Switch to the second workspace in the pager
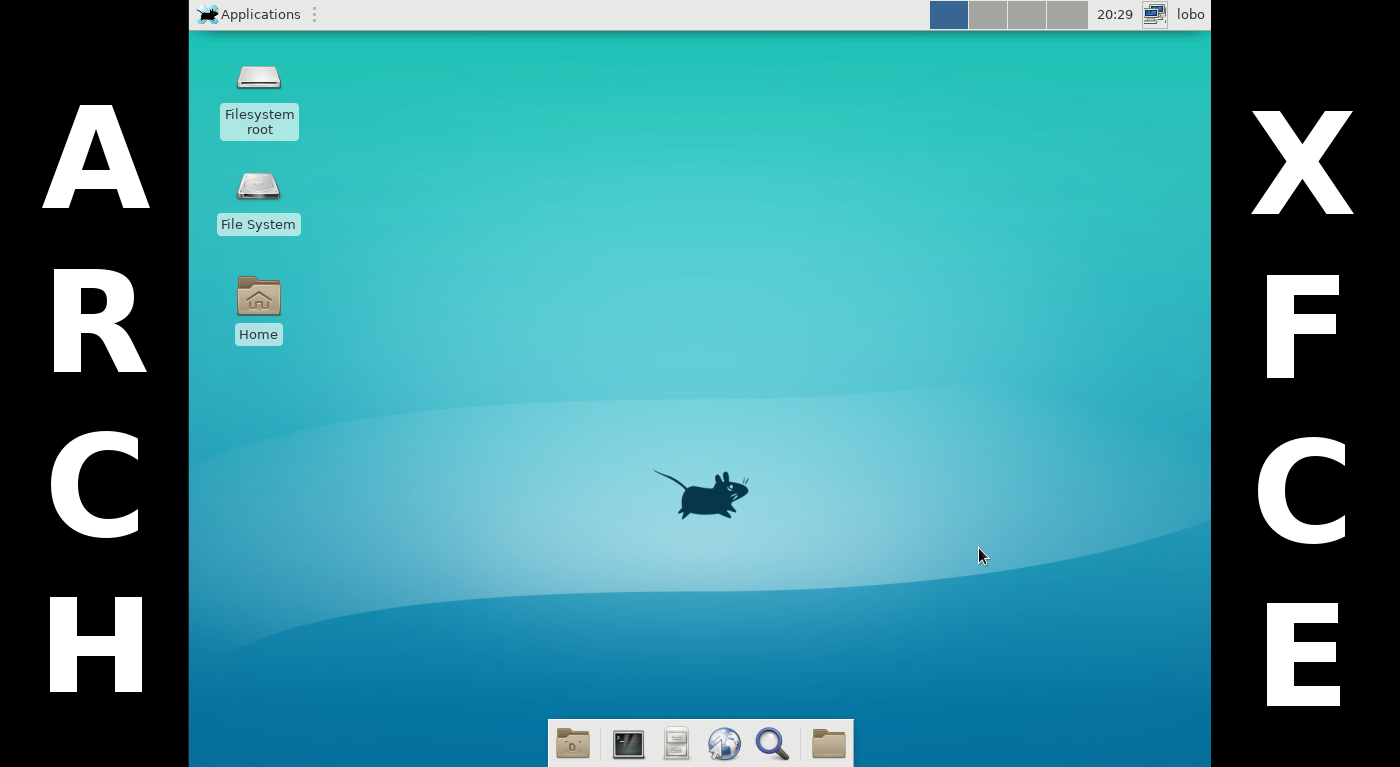 pos(988,15)
